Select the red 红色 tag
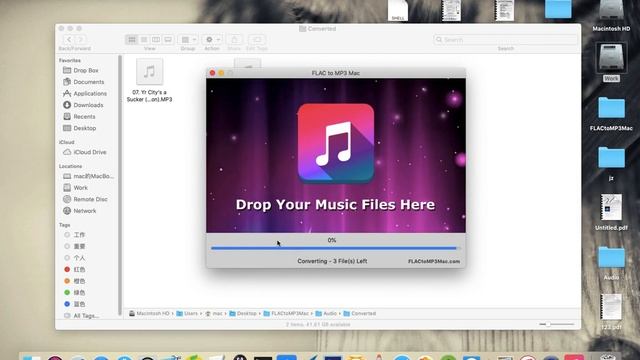 (x=75, y=269)
